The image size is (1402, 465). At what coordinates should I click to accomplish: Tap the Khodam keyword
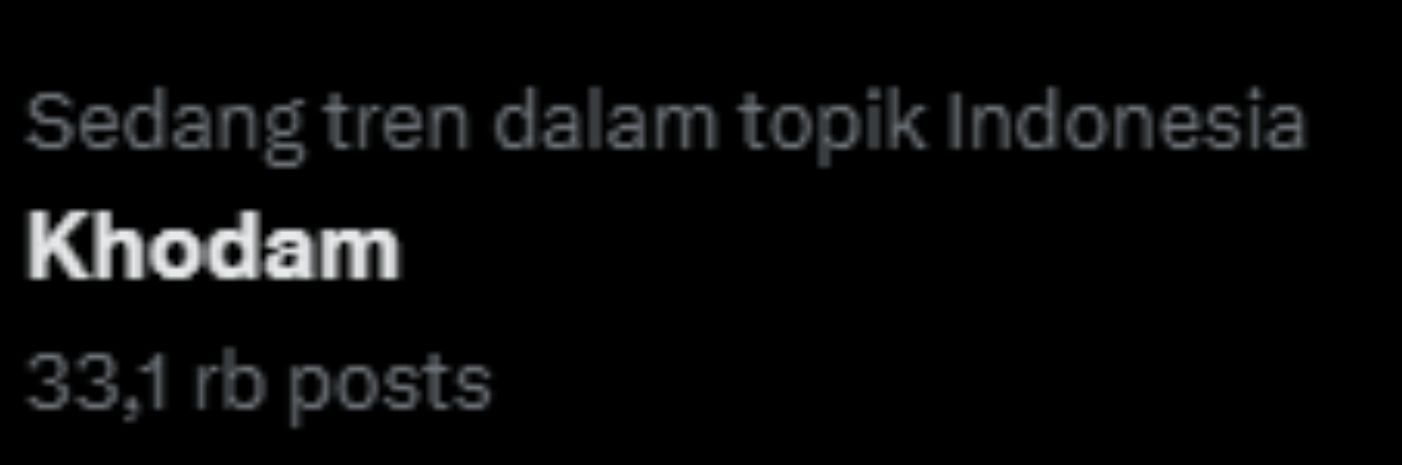(212, 249)
